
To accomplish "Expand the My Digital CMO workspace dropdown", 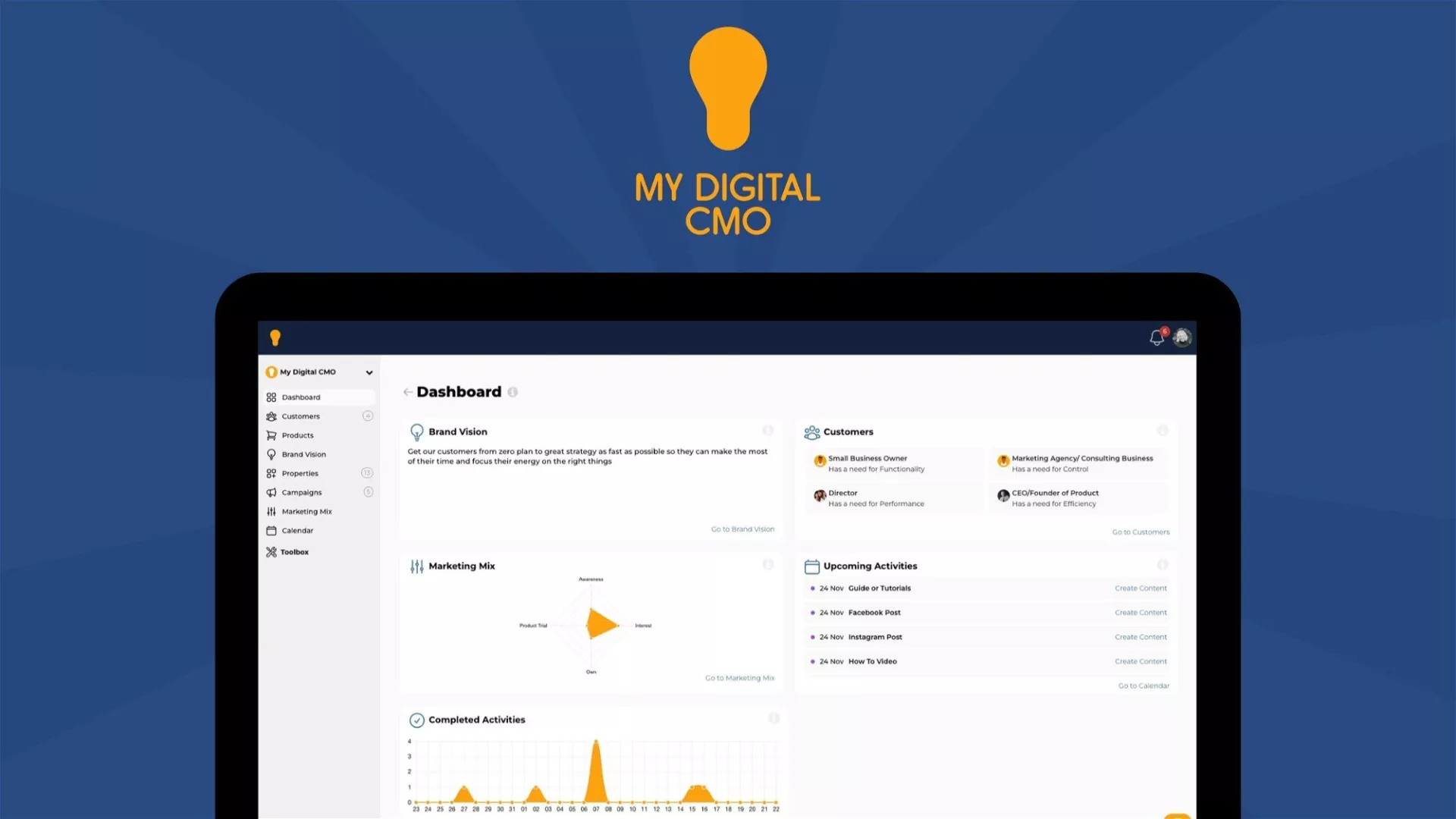I will pyautogui.click(x=369, y=372).
